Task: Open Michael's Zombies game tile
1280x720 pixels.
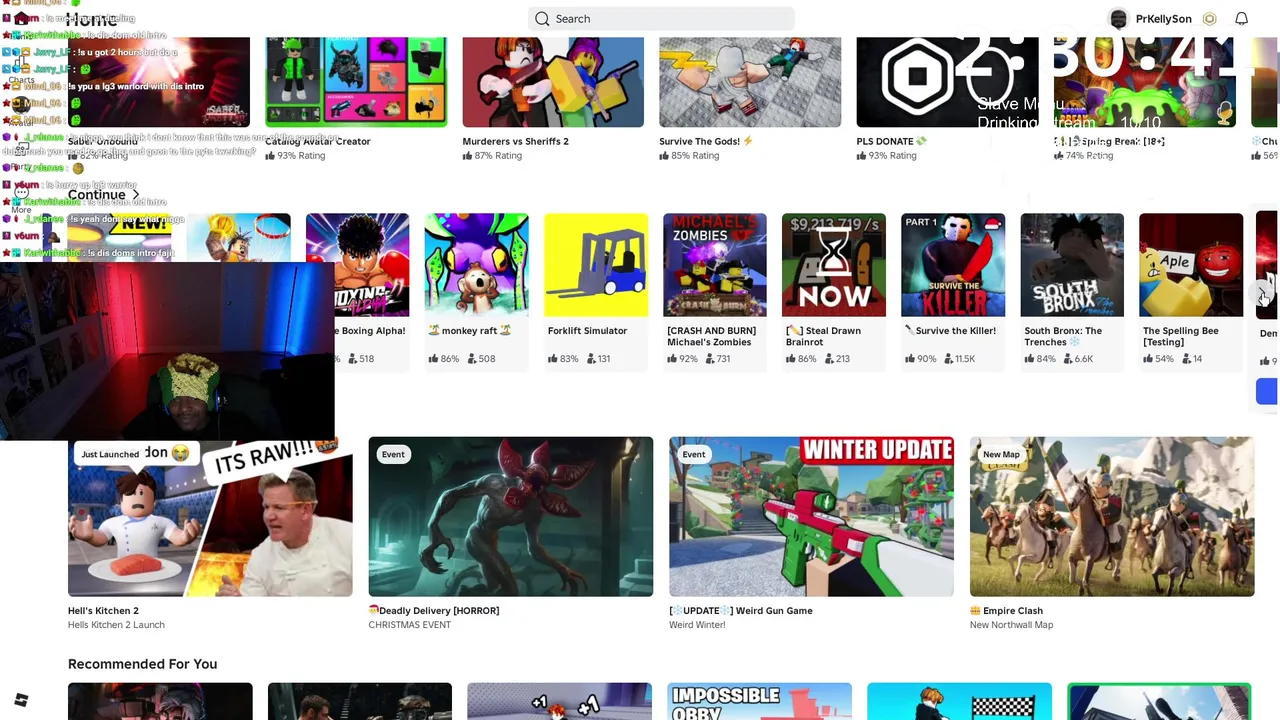Action: pos(715,265)
